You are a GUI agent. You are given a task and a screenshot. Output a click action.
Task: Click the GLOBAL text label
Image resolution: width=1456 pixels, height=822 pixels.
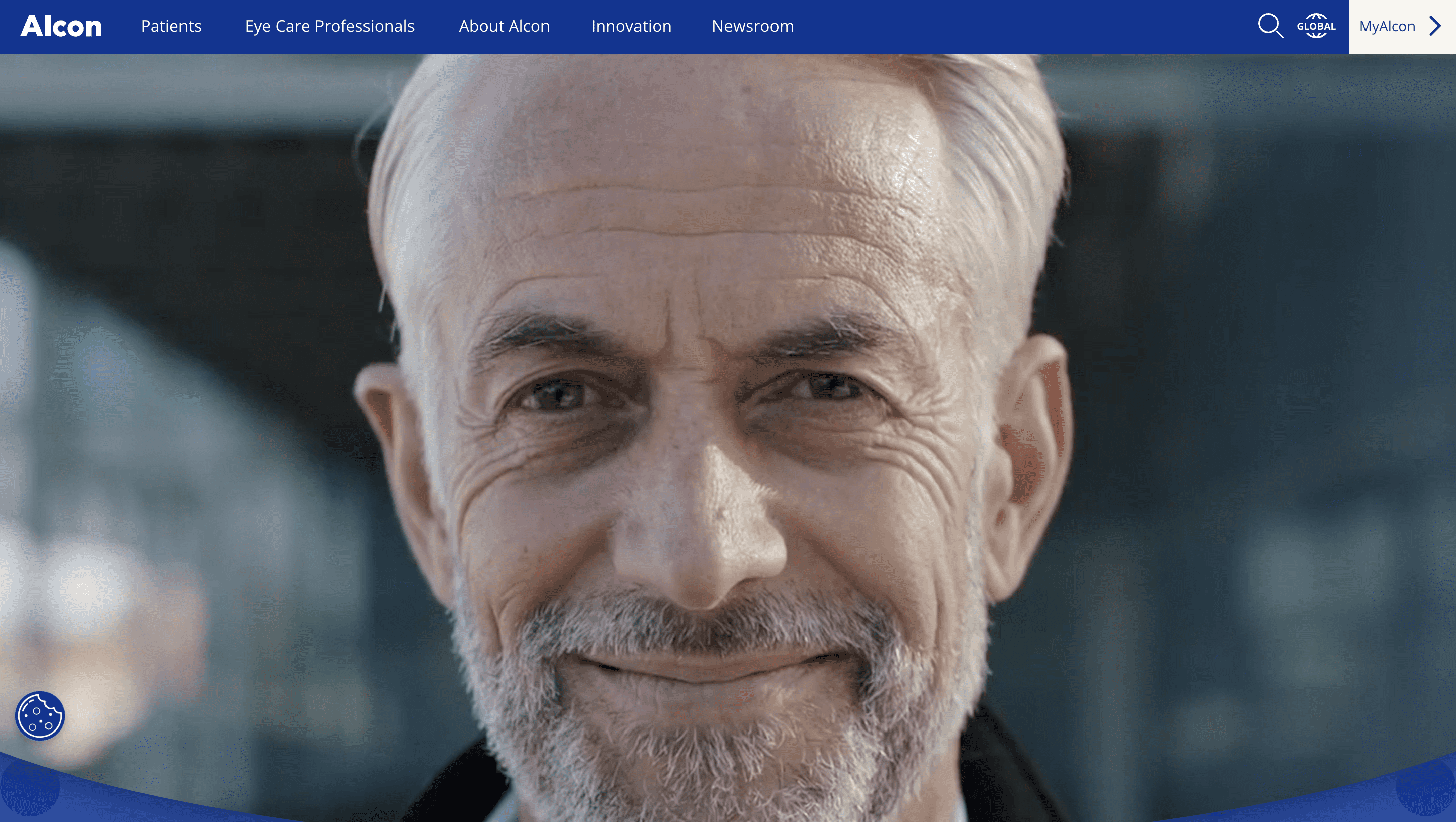1316,27
